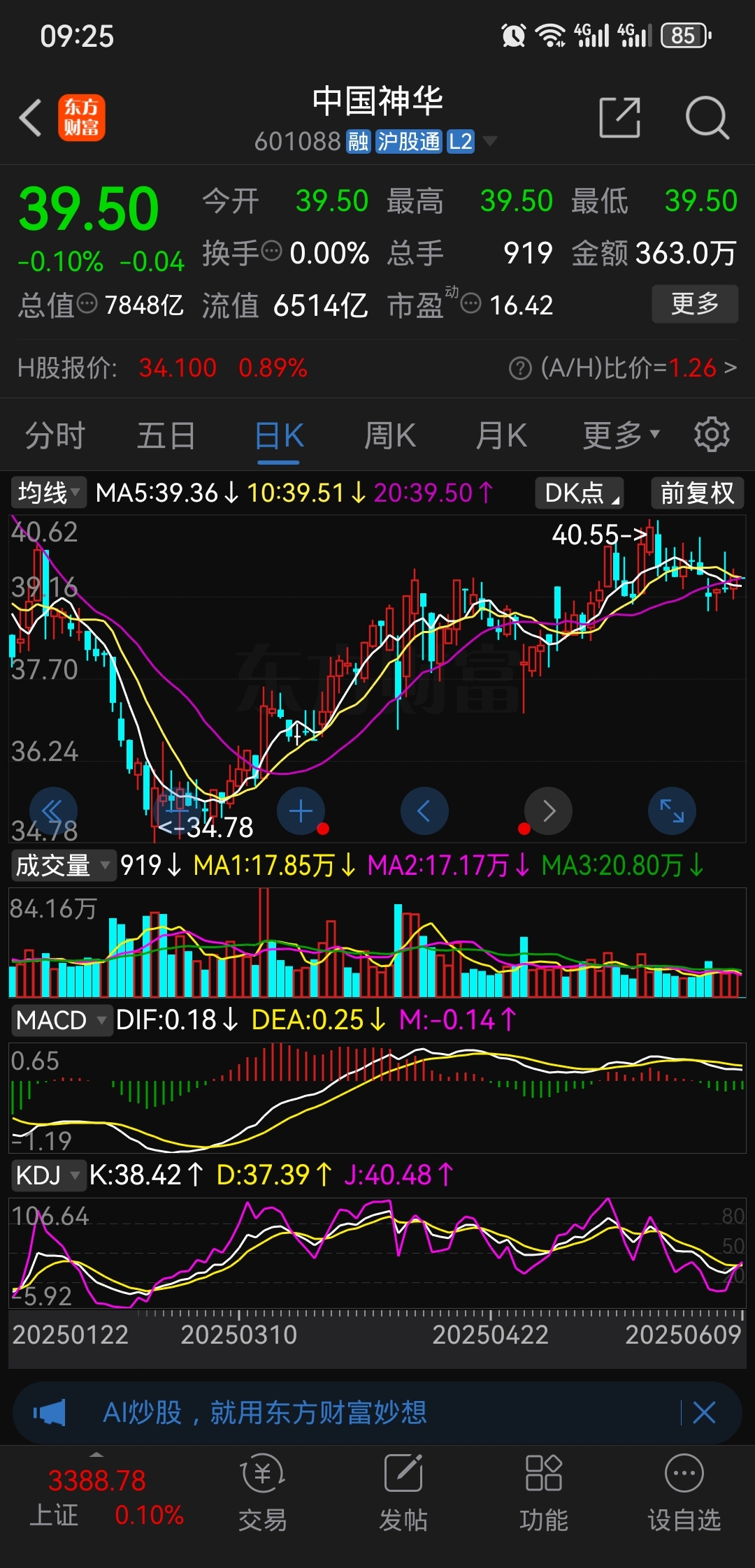Tap the 金额 363.0万 value
The width and height of the screenshot is (755, 1568).
[686, 253]
